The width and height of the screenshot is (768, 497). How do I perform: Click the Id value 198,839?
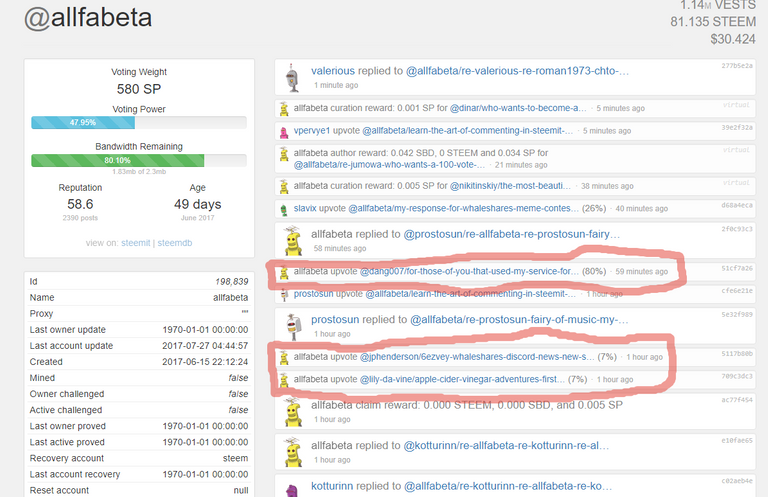click(232, 282)
